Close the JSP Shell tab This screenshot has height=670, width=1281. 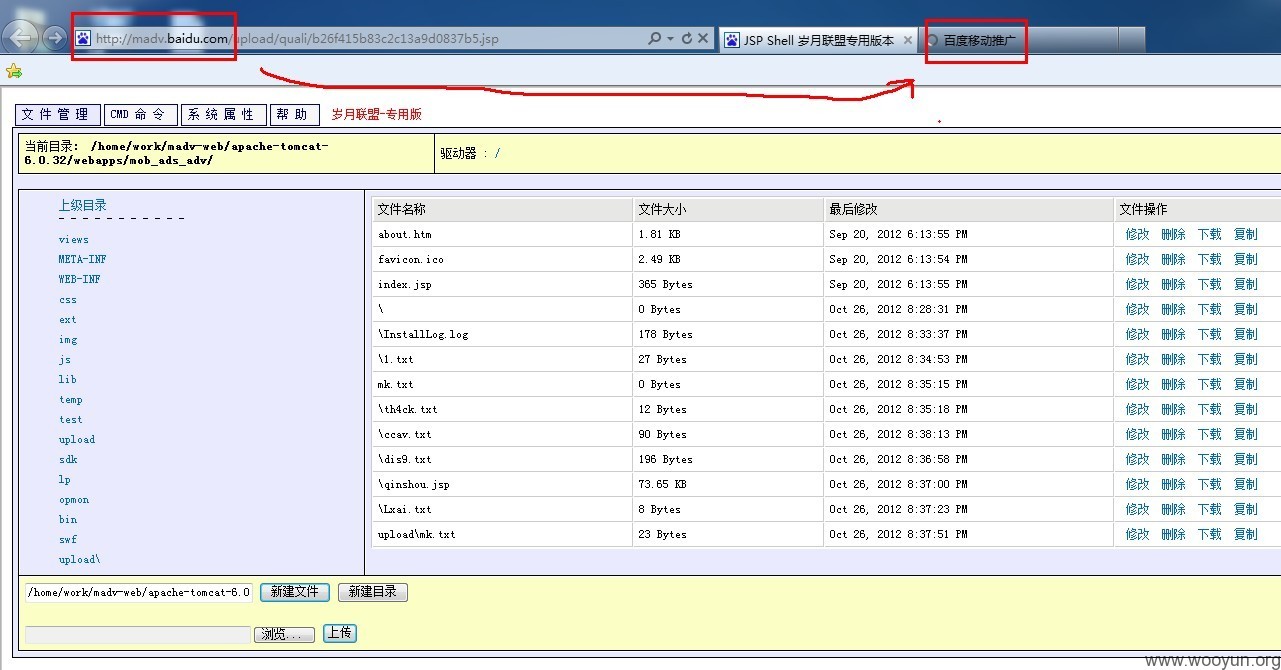click(x=907, y=40)
